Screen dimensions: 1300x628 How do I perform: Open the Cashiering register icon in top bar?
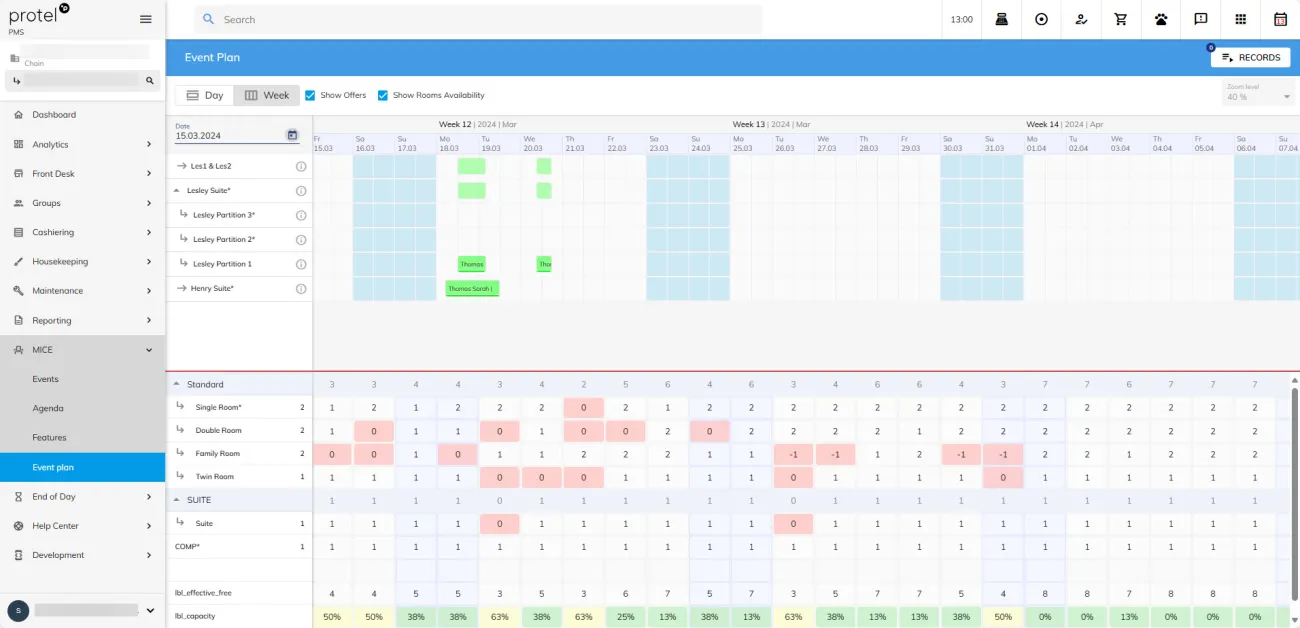(x=1001, y=19)
